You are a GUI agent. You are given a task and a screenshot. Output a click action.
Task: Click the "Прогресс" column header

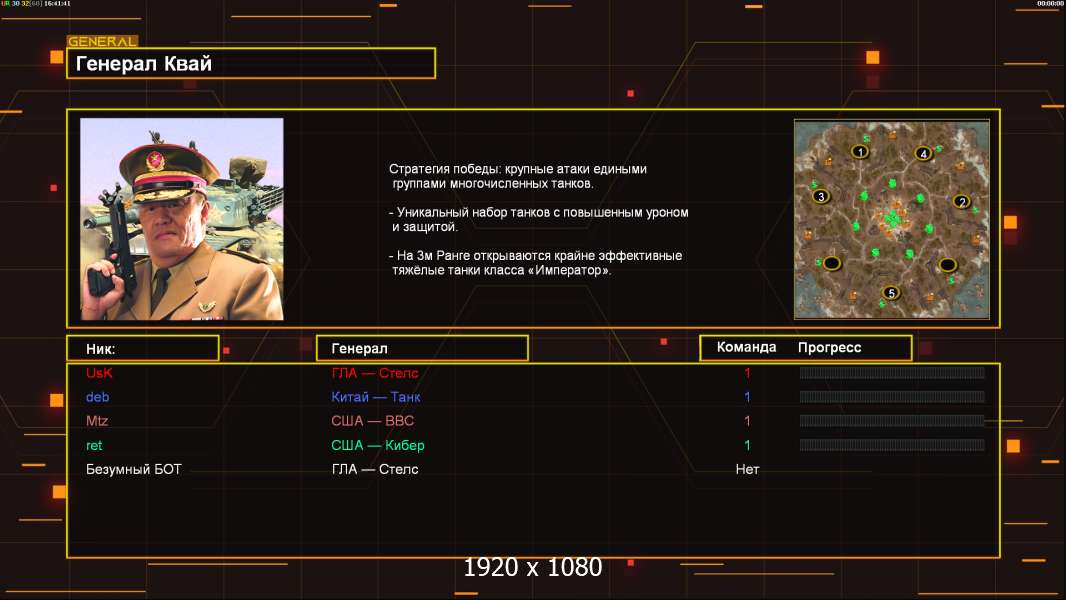(x=829, y=348)
